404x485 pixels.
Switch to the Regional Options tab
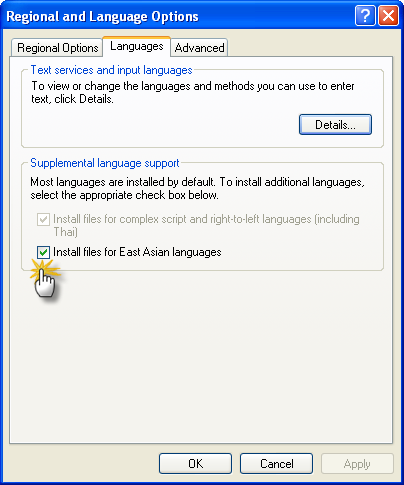(x=57, y=48)
